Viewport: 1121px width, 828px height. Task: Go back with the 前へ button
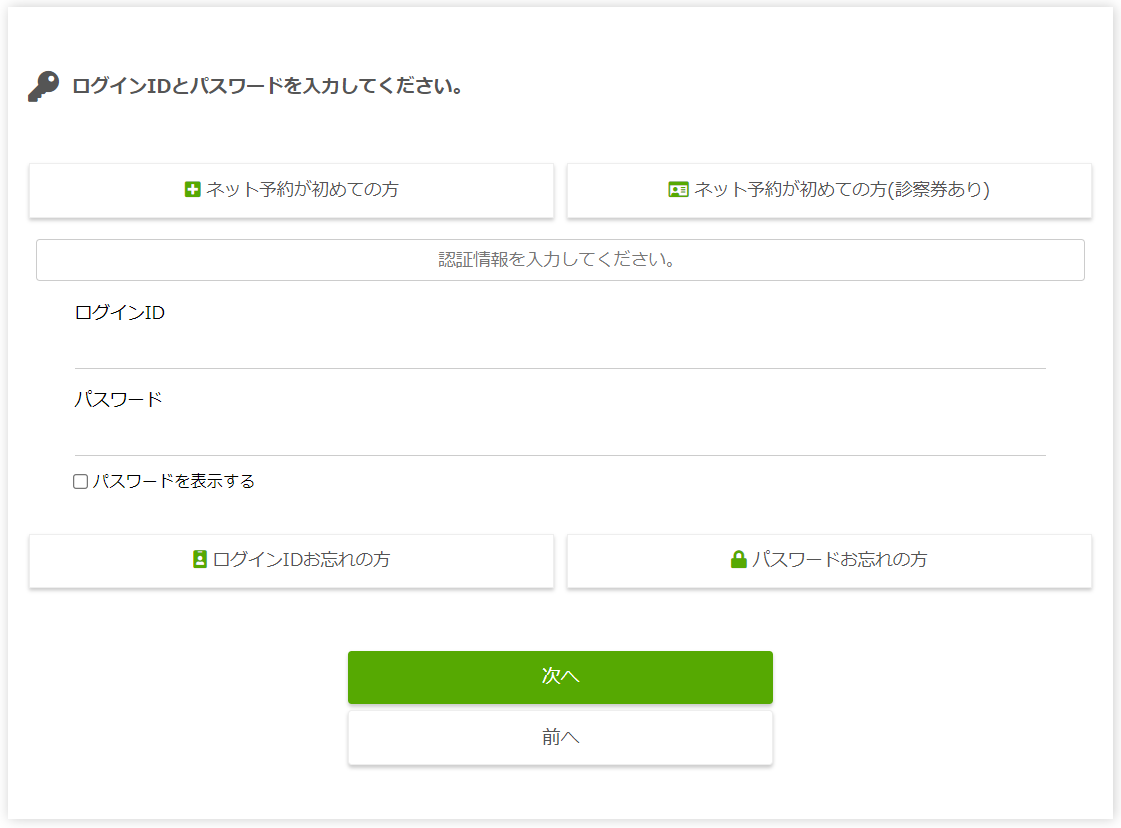tap(560, 738)
